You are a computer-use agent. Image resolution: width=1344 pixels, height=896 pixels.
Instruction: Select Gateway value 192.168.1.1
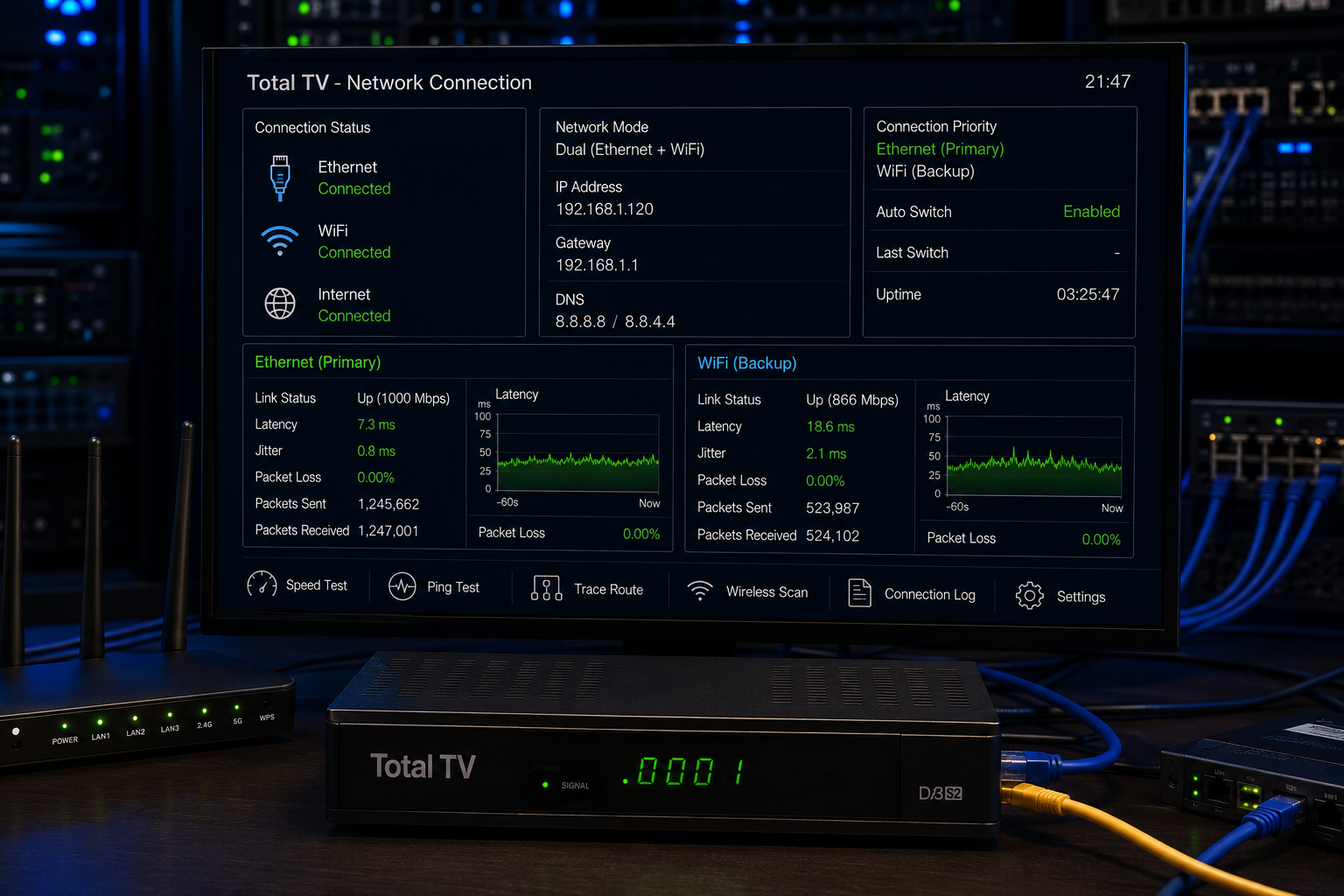(597, 265)
